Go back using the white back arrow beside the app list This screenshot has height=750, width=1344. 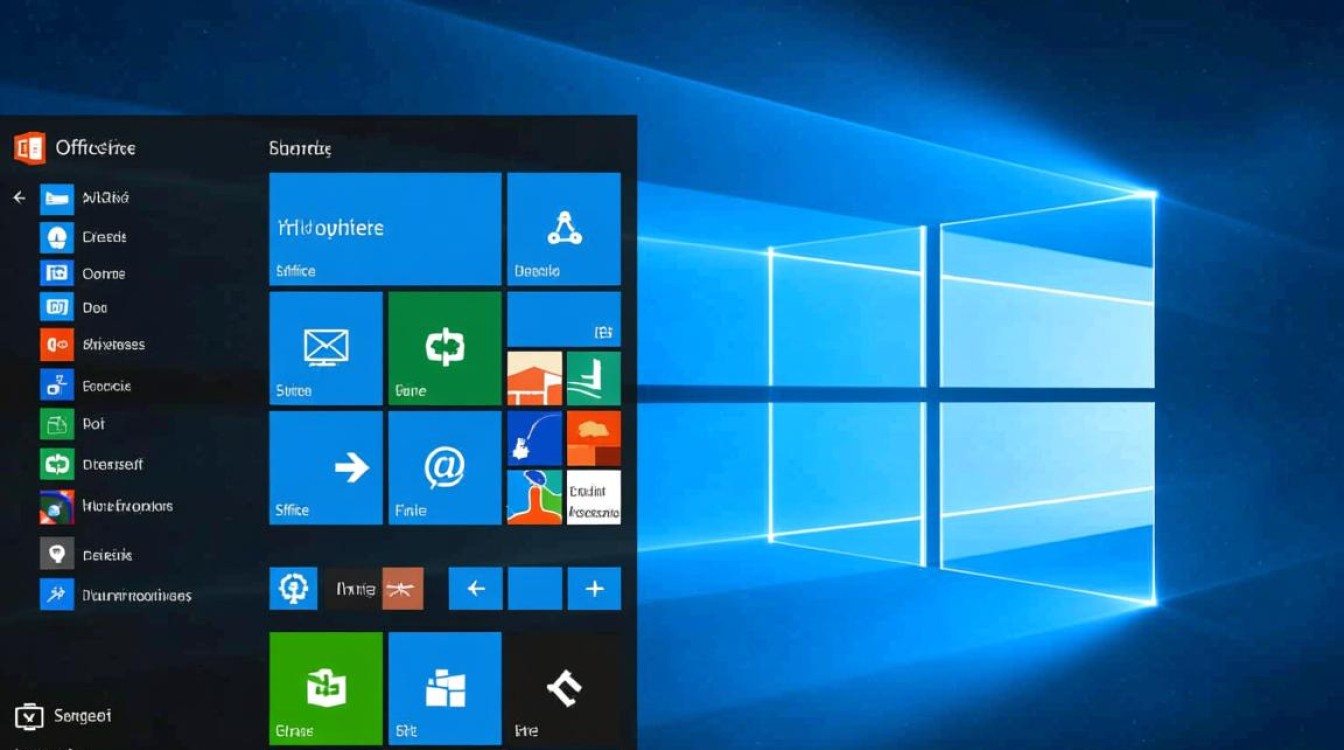point(19,198)
